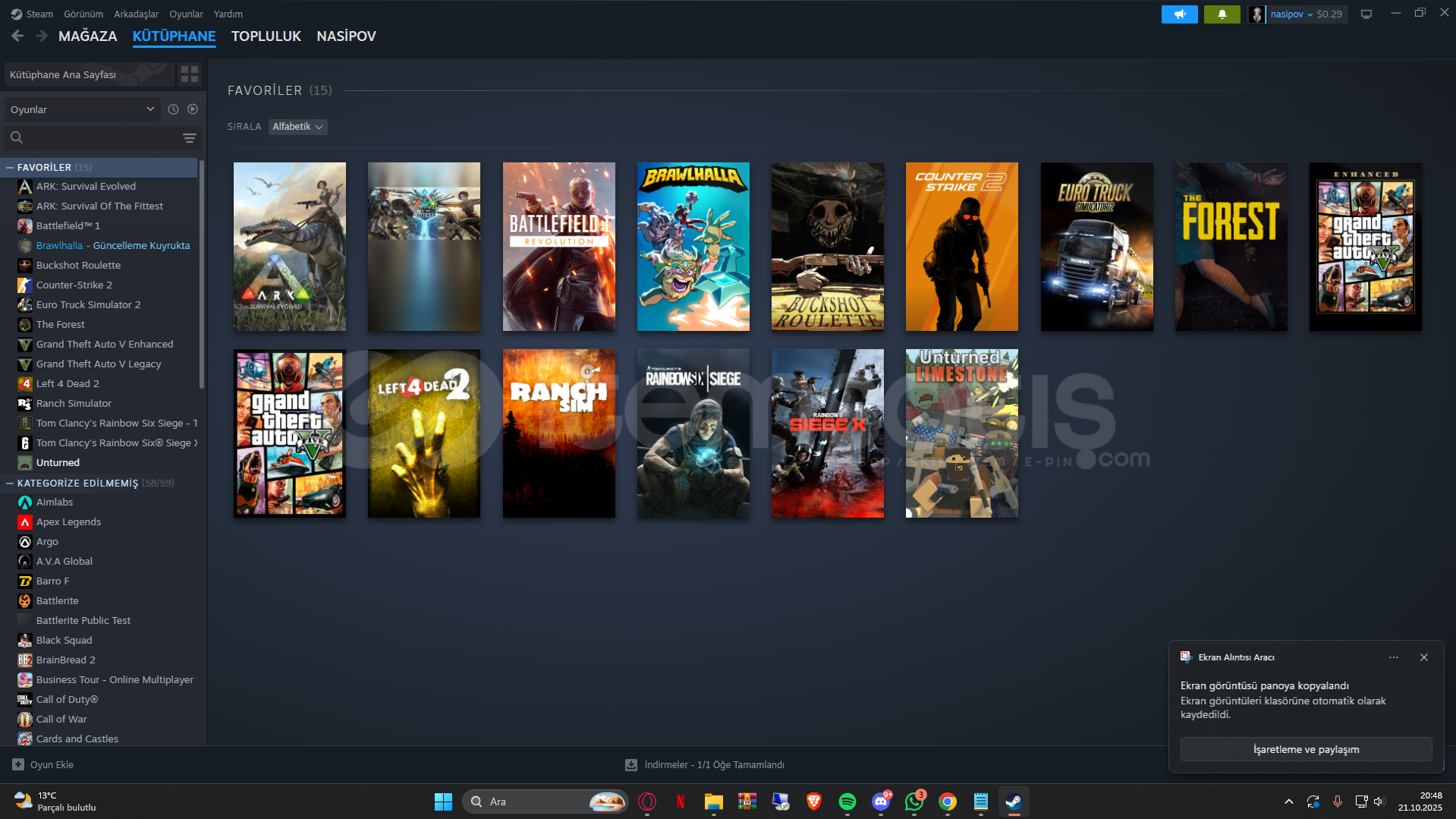Open advanced filter options icon
Screen dimensions: 1456x819
[190, 138]
